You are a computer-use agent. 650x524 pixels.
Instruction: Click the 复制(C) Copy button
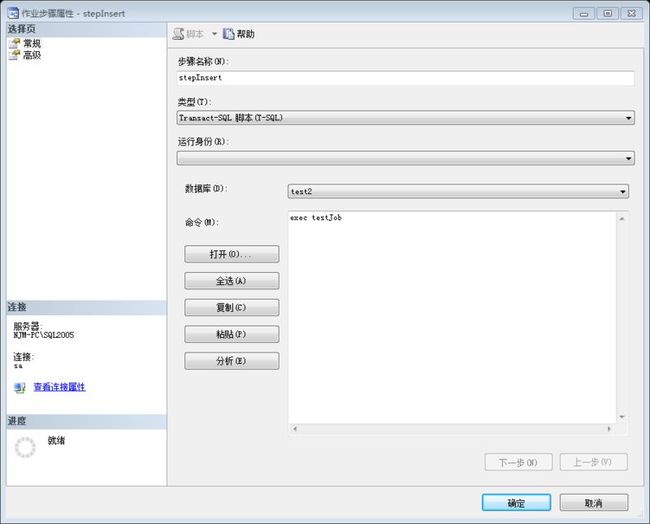tap(232, 308)
